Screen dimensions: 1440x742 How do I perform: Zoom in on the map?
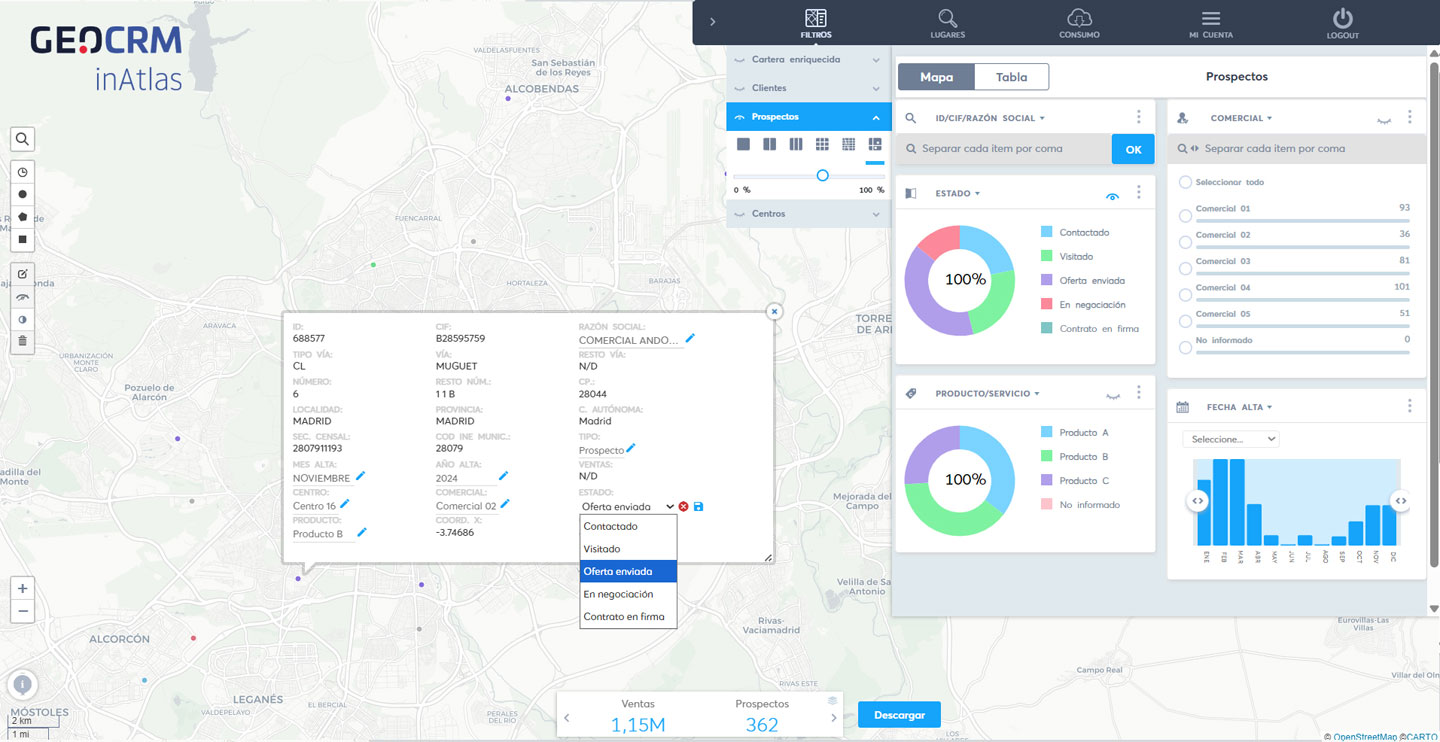click(22, 588)
